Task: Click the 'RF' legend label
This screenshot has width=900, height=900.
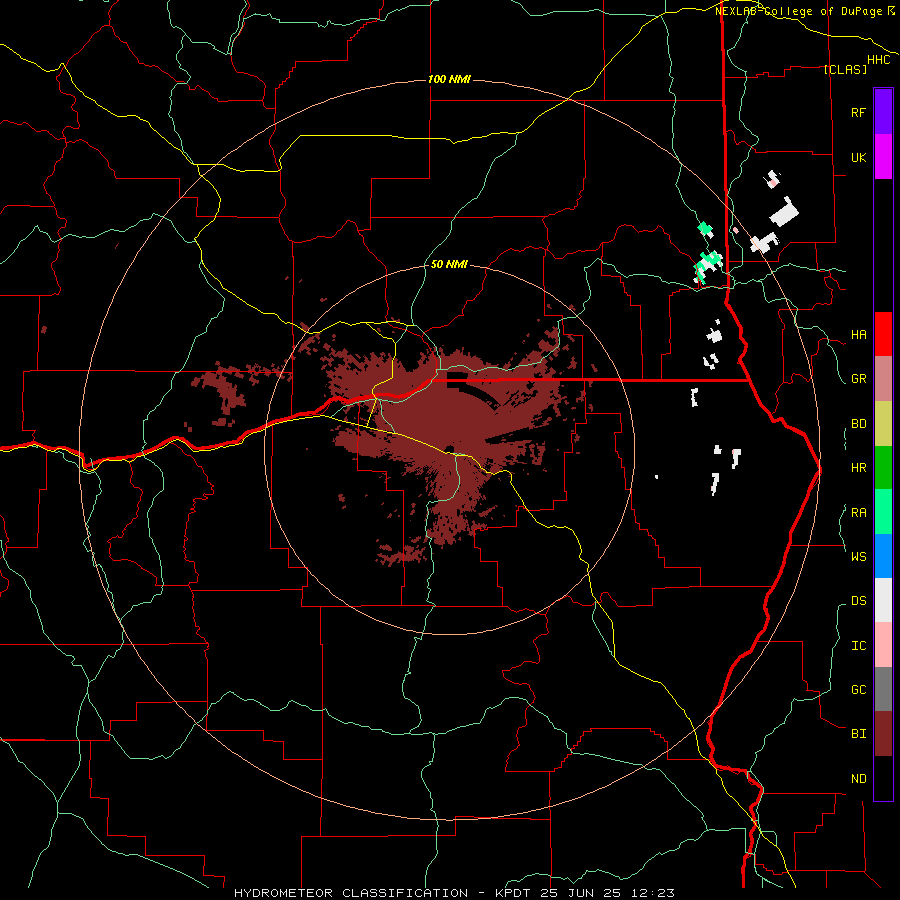Action: (x=858, y=112)
